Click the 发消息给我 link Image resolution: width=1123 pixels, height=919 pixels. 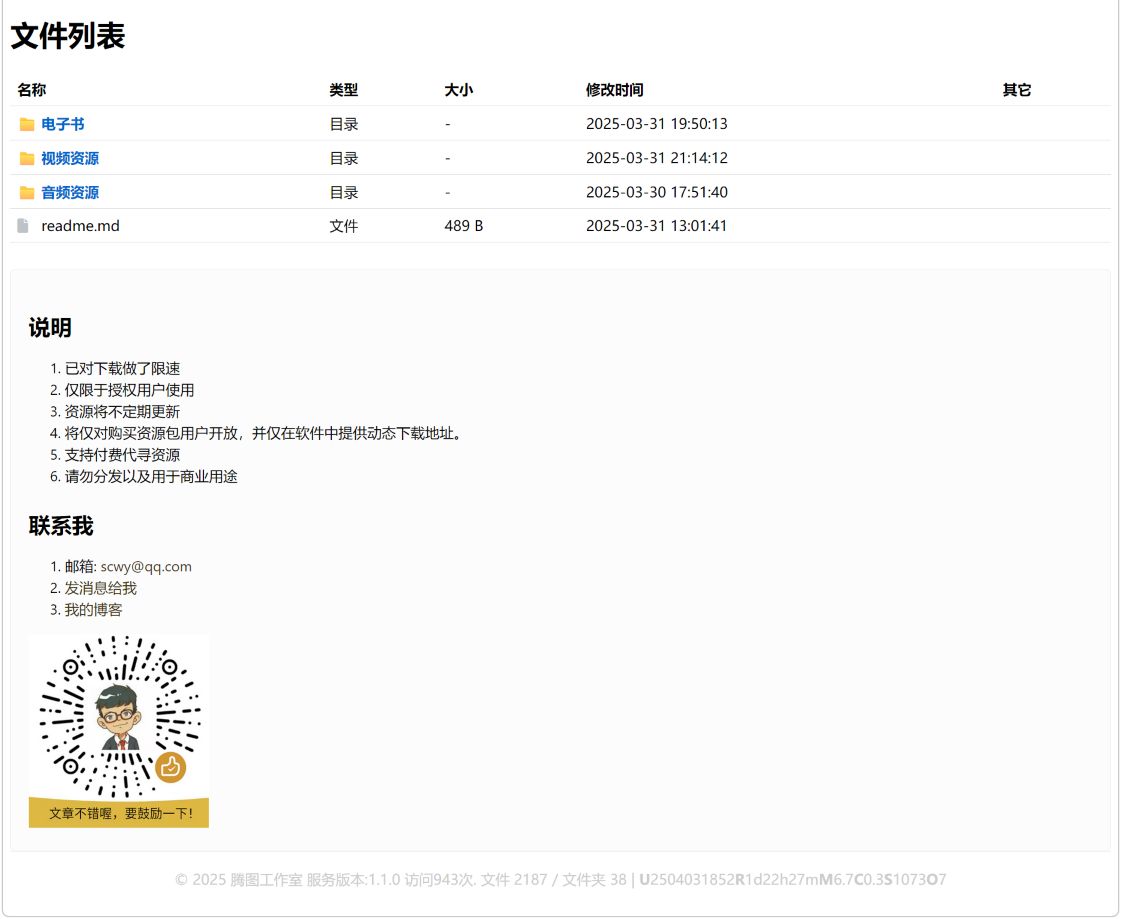100,588
